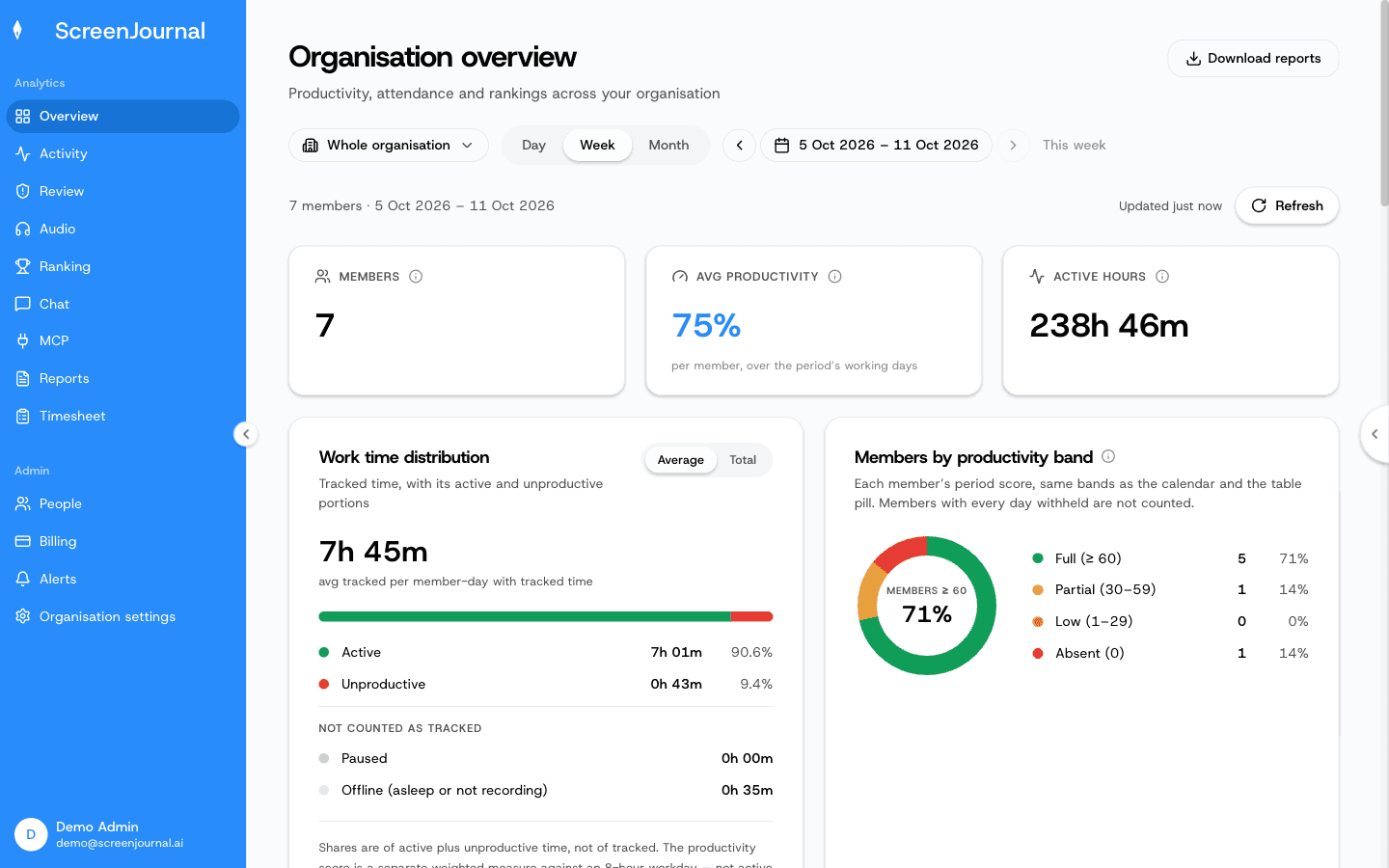This screenshot has width=1389, height=868.
Task: Click the MCP plug icon
Action: point(23,340)
